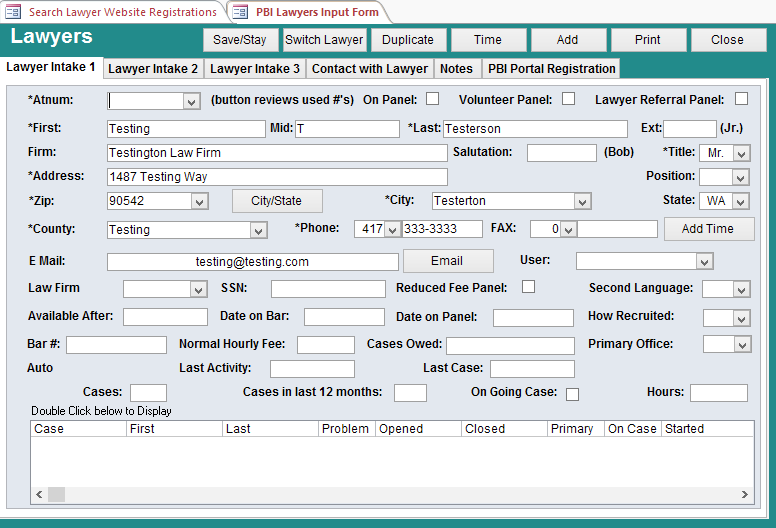
Task: Click the case list scroll left arrow
Action: [x=39, y=494]
